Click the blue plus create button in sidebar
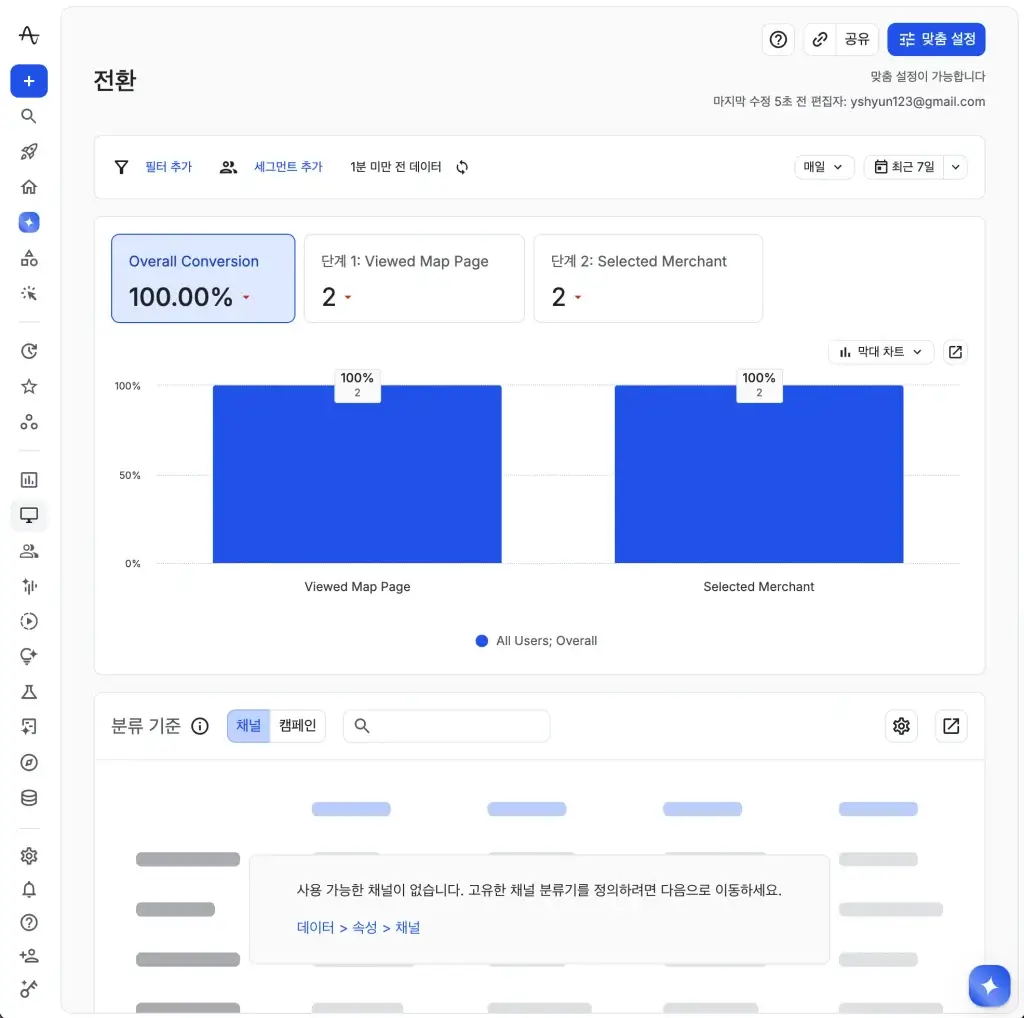The width and height of the screenshot is (1024, 1018). tap(29, 81)
